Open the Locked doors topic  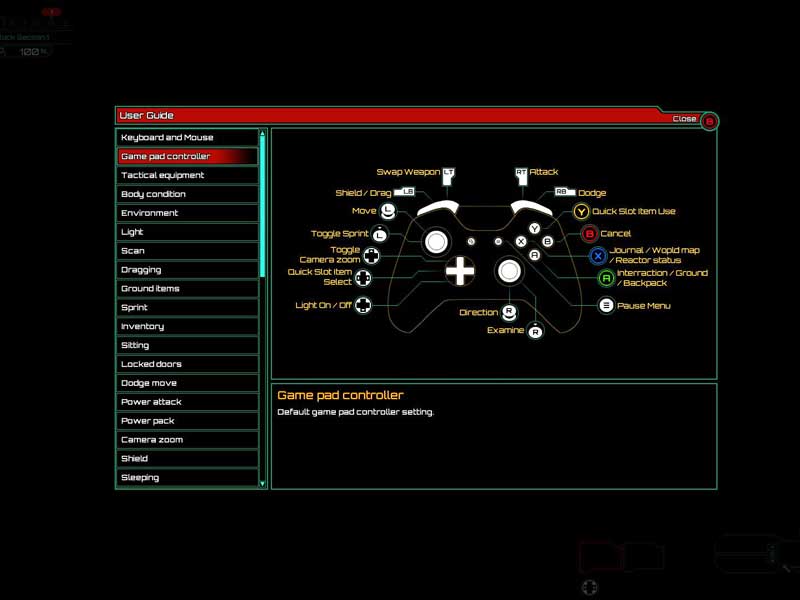coord(187,364)
